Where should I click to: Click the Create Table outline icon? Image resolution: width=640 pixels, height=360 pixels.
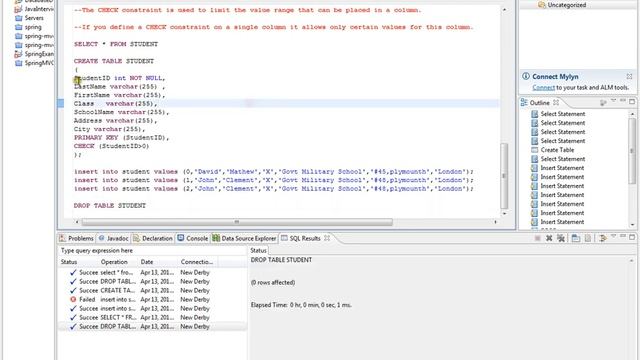[535, 150]
